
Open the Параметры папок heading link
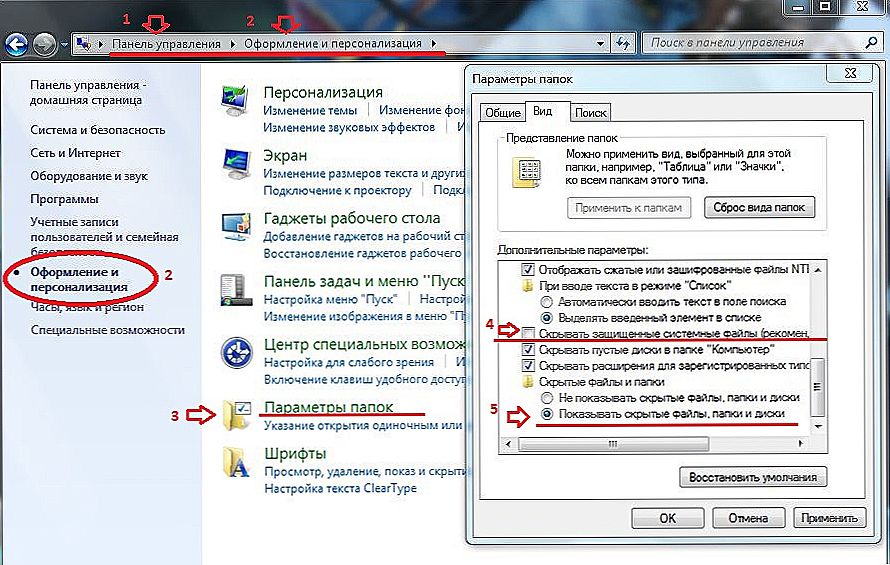(329, 407)
